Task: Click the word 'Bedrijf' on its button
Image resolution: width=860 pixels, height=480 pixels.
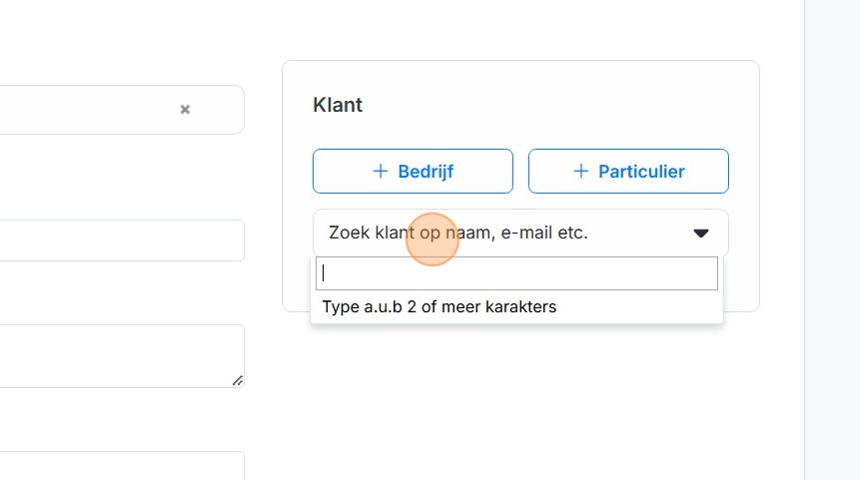Action: point(426,171)
